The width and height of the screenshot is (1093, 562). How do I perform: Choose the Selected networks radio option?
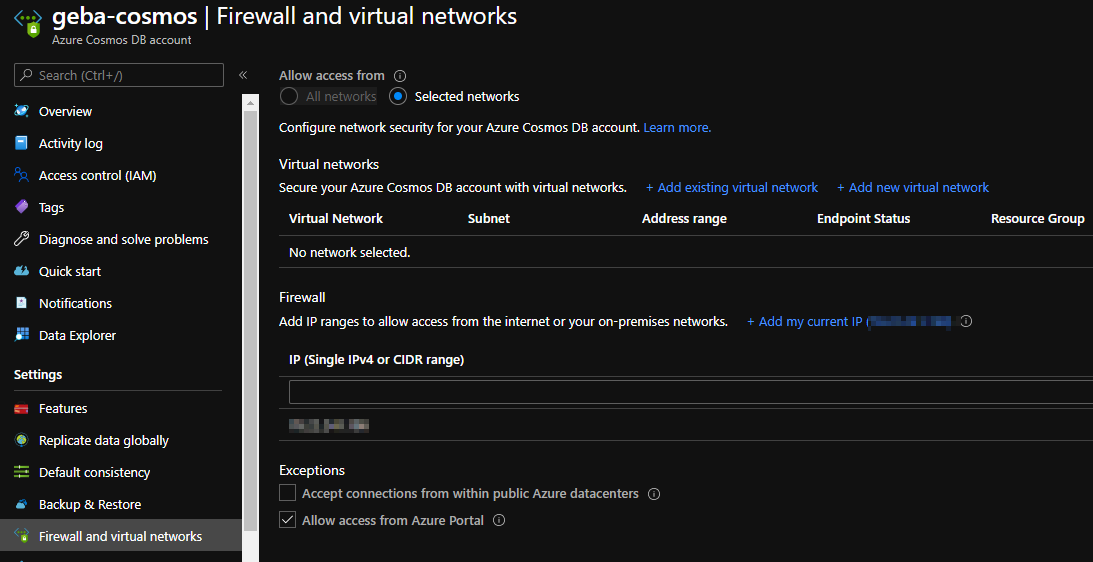(398, 97)
